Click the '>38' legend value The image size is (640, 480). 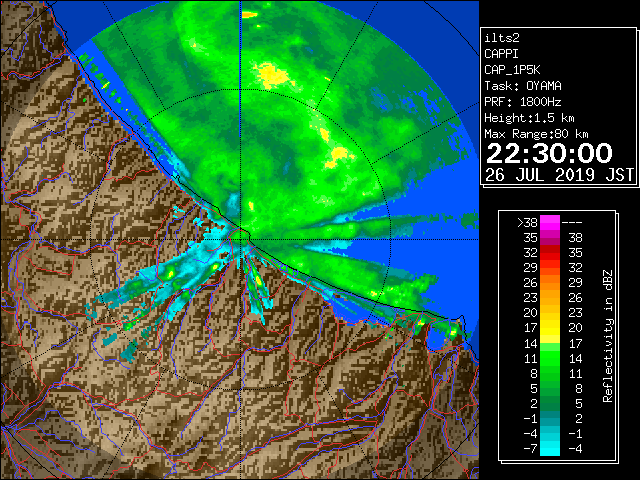tap(527, 223)
